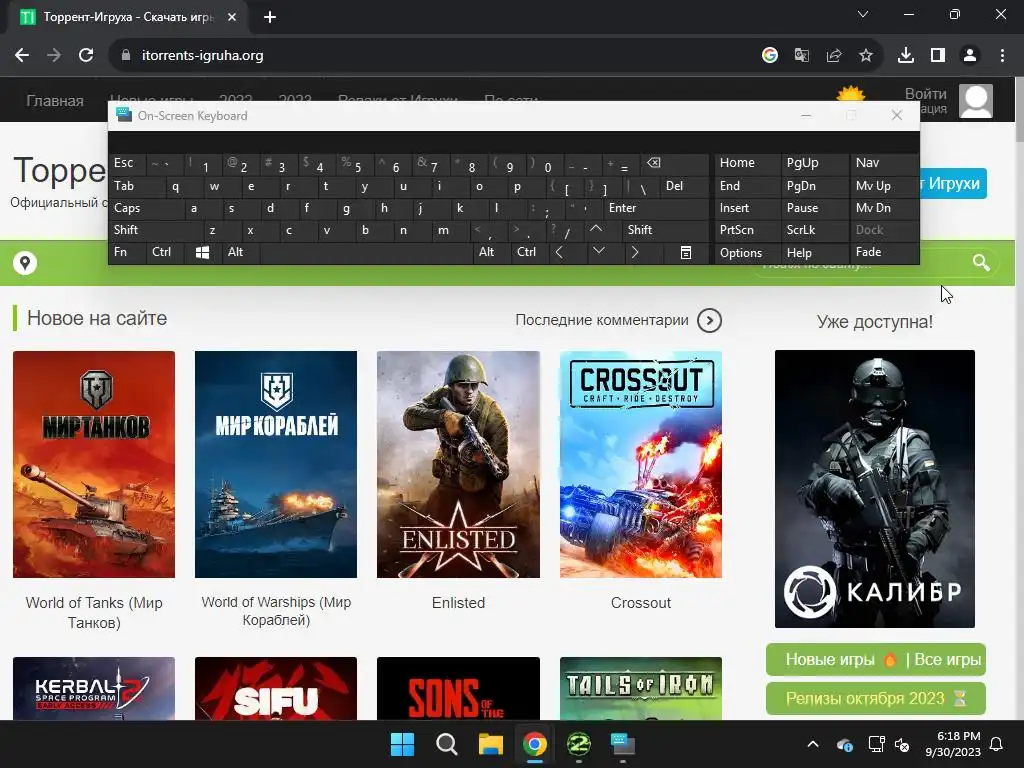Show hidden tray icons chevron
Screen dimensions: 1024x768
(x=813, y=744)
